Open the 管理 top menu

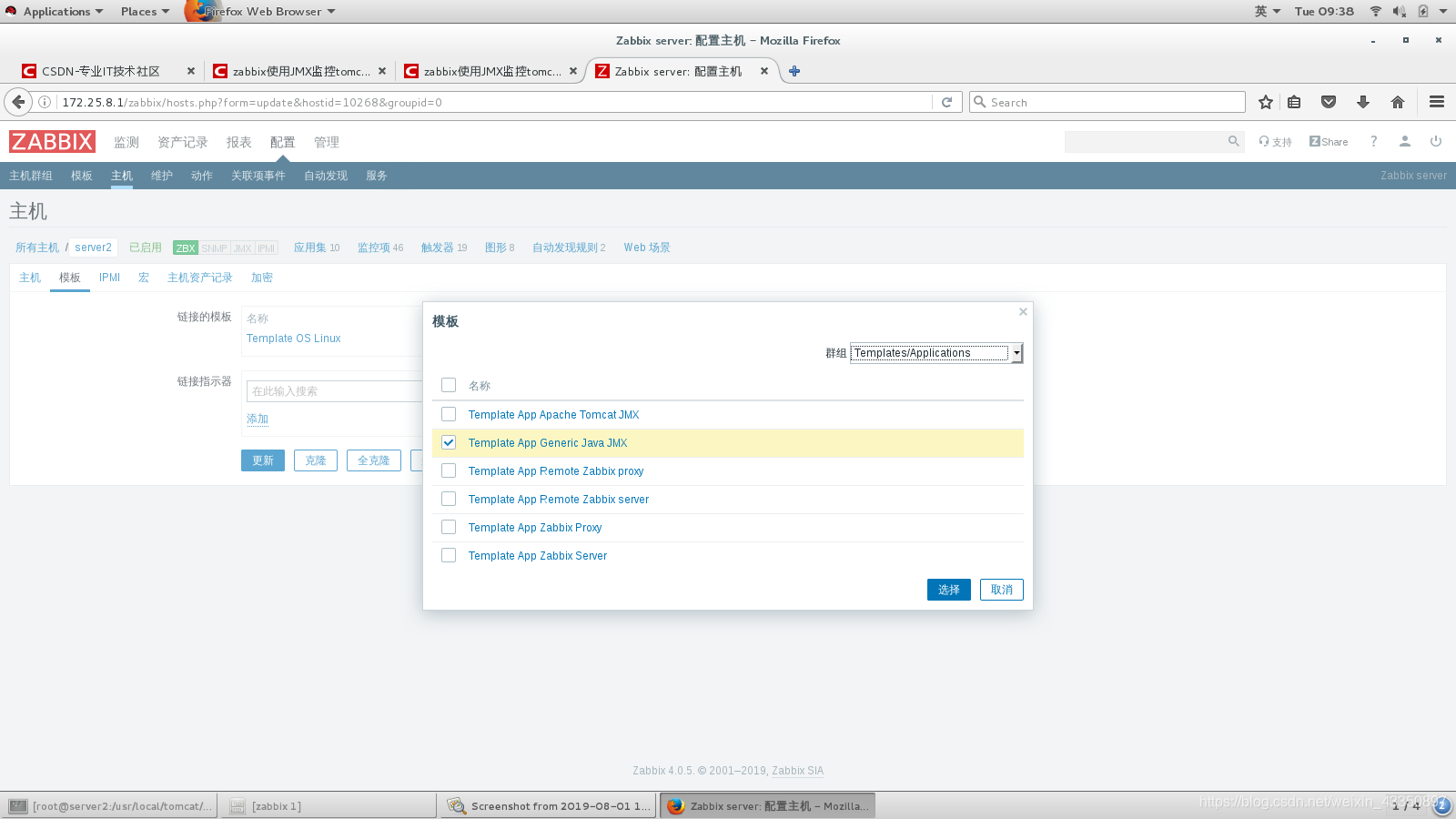327,142
